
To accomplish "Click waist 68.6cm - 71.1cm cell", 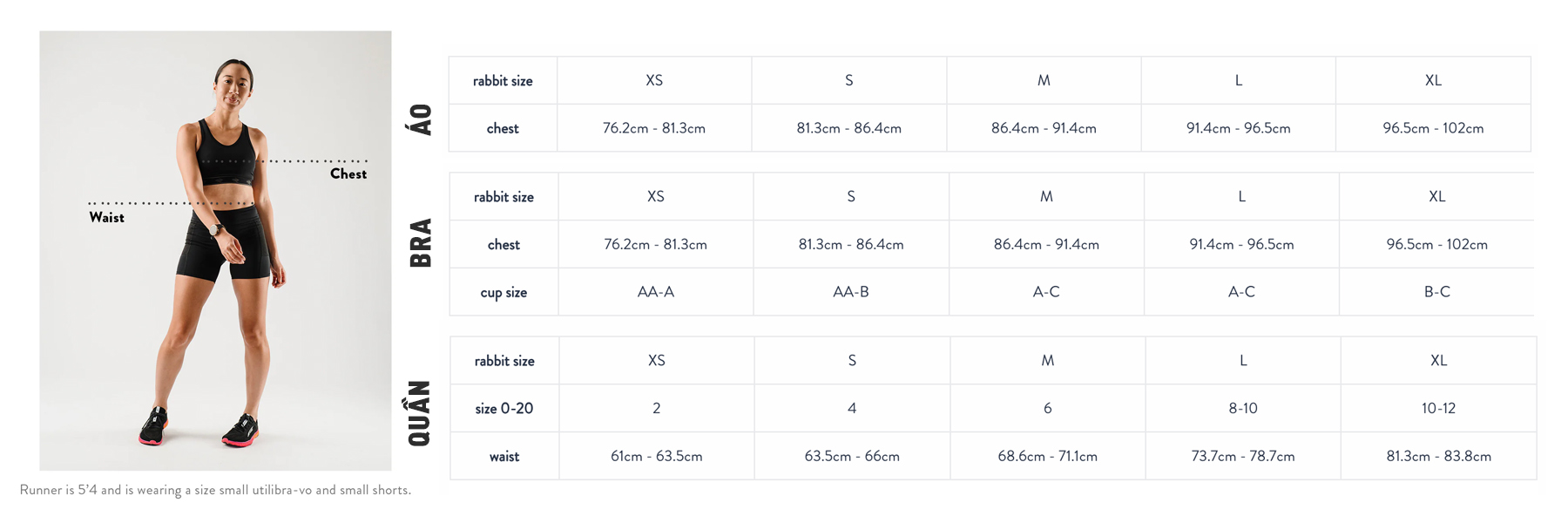I will (x=1048, y=456).
